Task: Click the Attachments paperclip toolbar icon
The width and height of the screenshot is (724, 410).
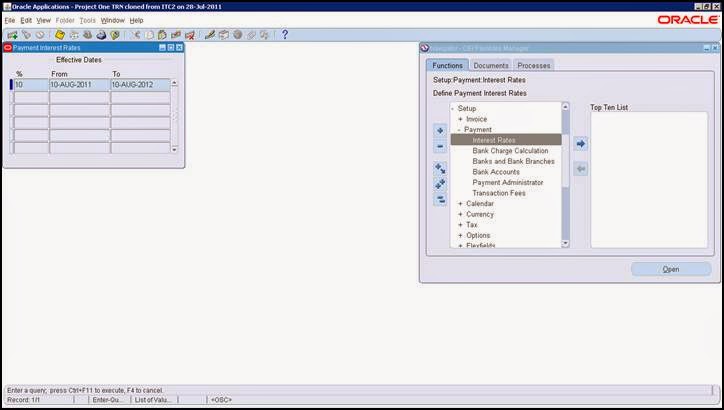Action: (x=251, y=35)
